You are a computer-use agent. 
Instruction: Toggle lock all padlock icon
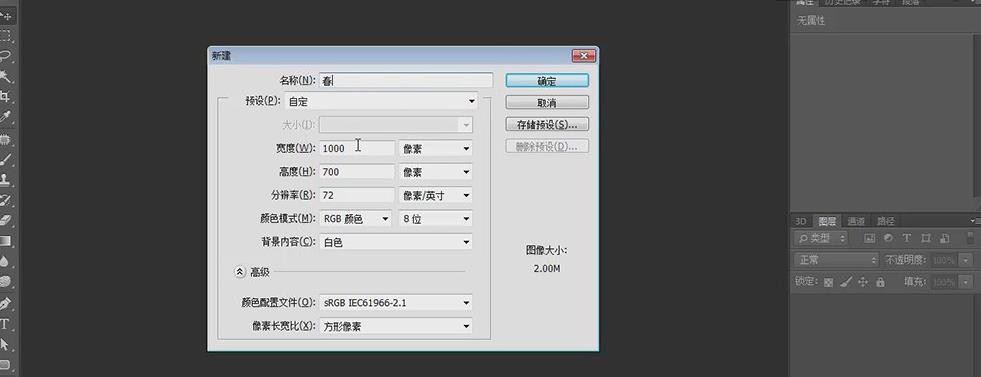(881, 283)
